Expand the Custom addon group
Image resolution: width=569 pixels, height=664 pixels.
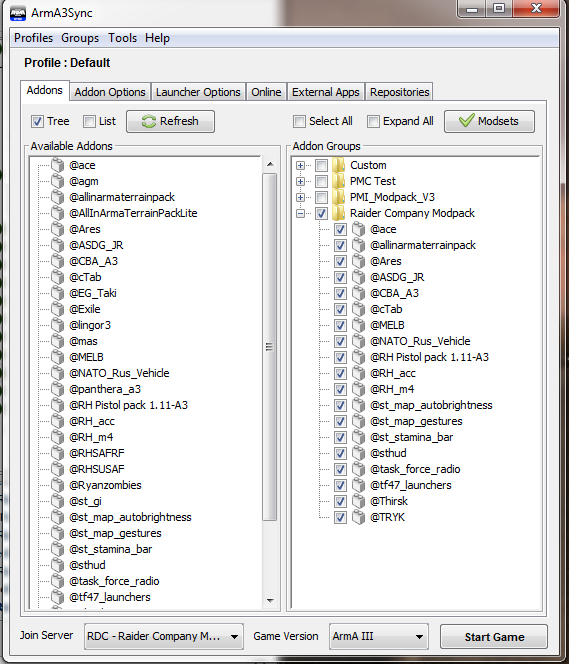[x=301, y=165]
